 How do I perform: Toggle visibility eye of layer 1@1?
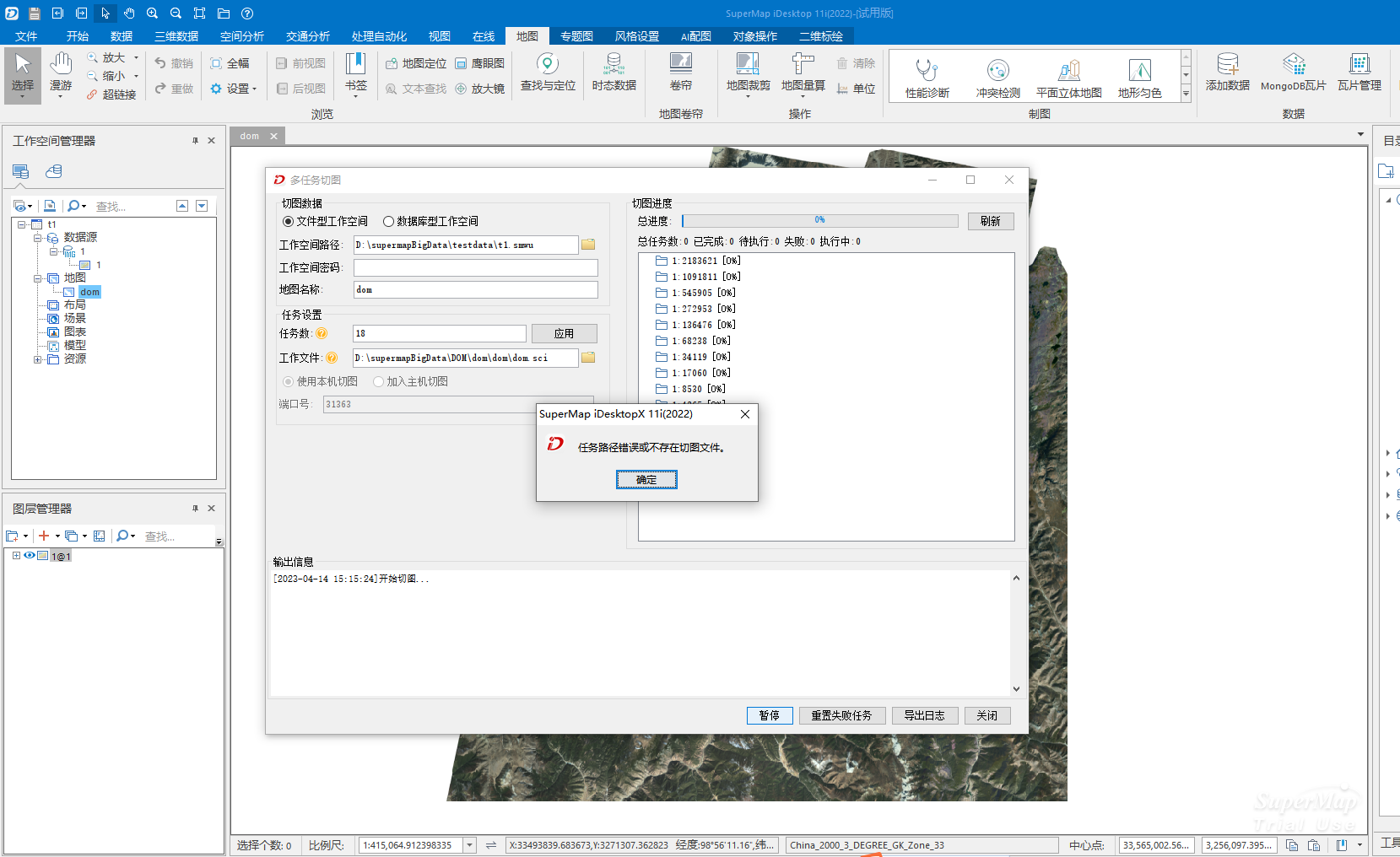point(30,556)
